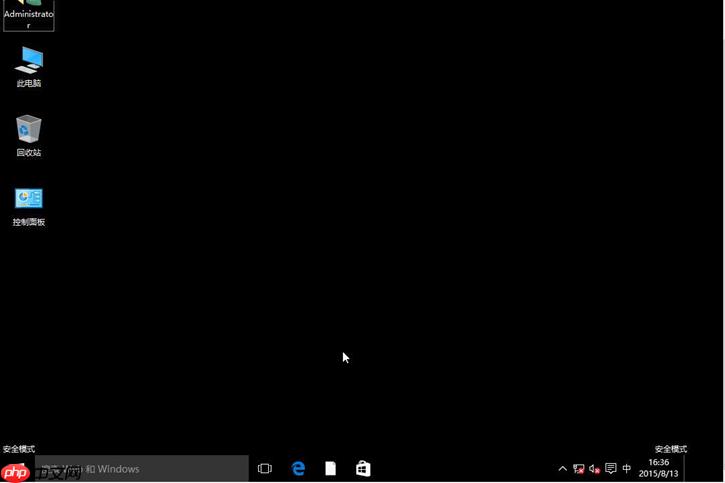
Task: Toggle the 中 input method indicator
Action: pyautogui.click(x=627, y=468)
